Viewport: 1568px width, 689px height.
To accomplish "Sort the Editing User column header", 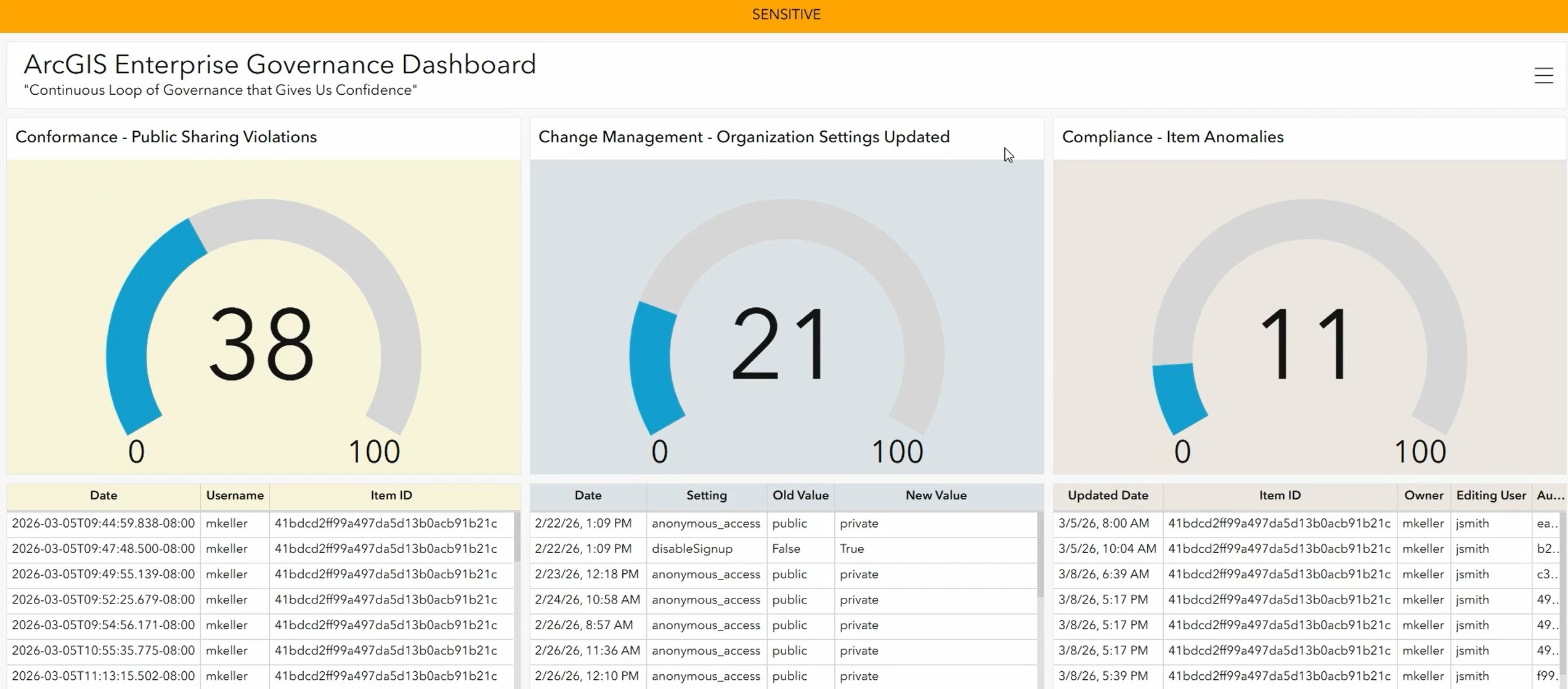I will click(x=1491, y=495).
